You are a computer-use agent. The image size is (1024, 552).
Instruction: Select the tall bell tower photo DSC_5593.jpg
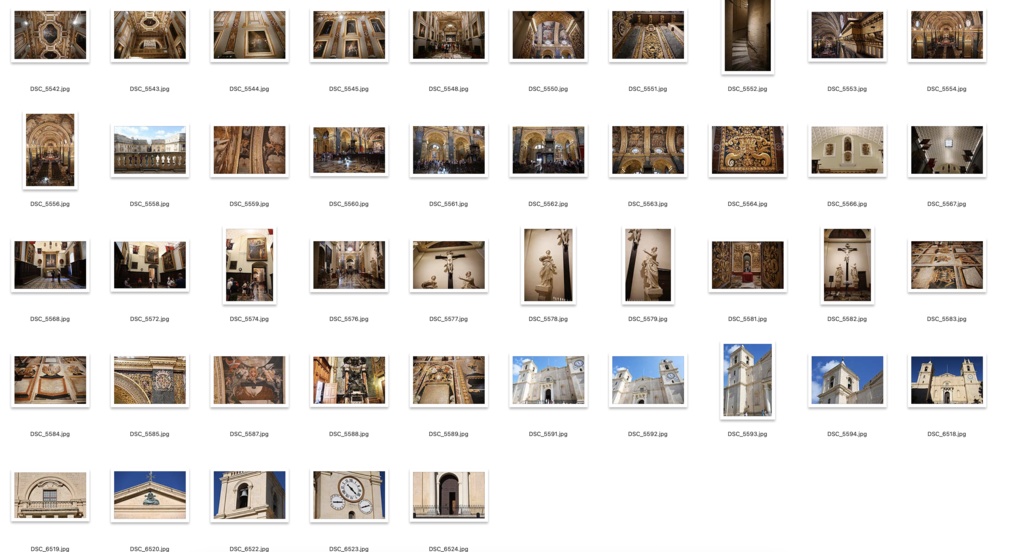click(748, 380)
